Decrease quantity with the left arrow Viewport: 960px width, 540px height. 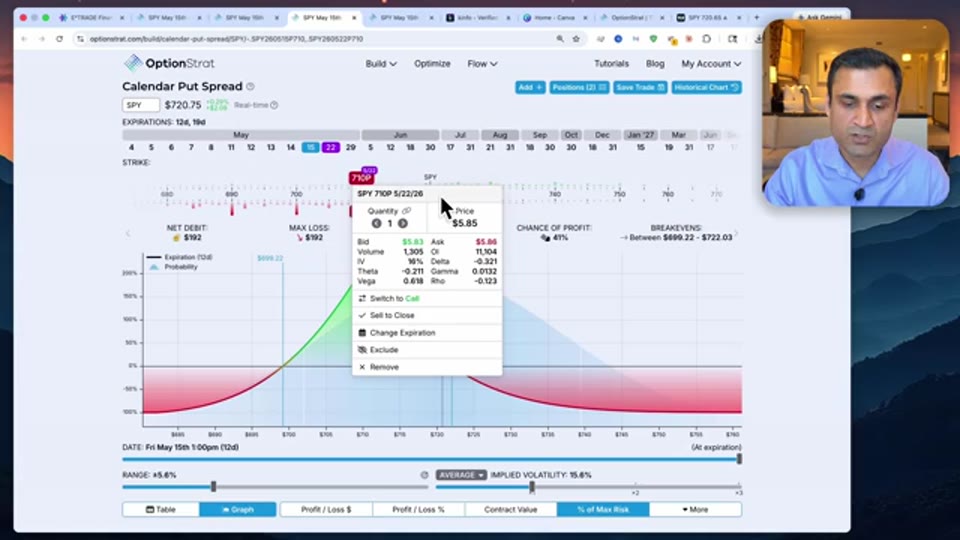click(377, 223)
